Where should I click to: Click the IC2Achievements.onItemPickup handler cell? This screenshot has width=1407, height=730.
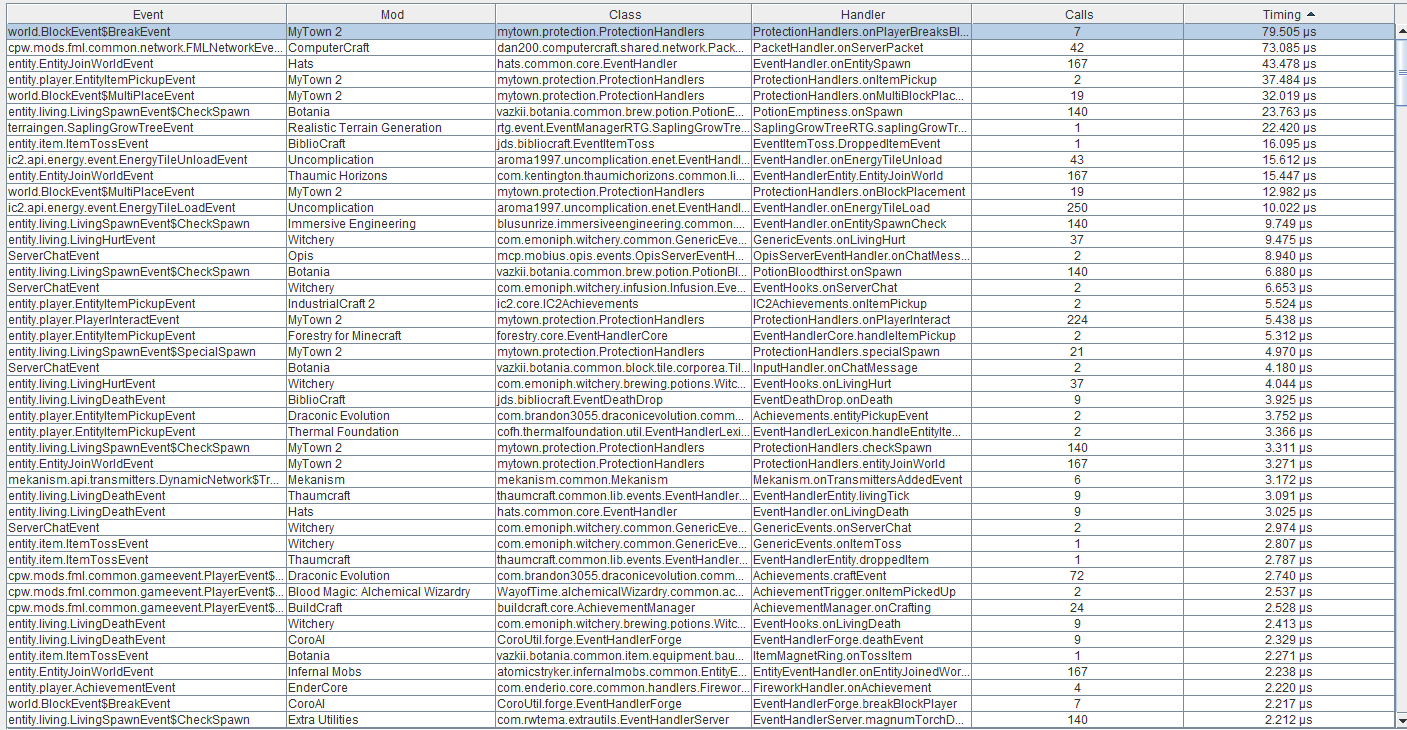(861, 304)
